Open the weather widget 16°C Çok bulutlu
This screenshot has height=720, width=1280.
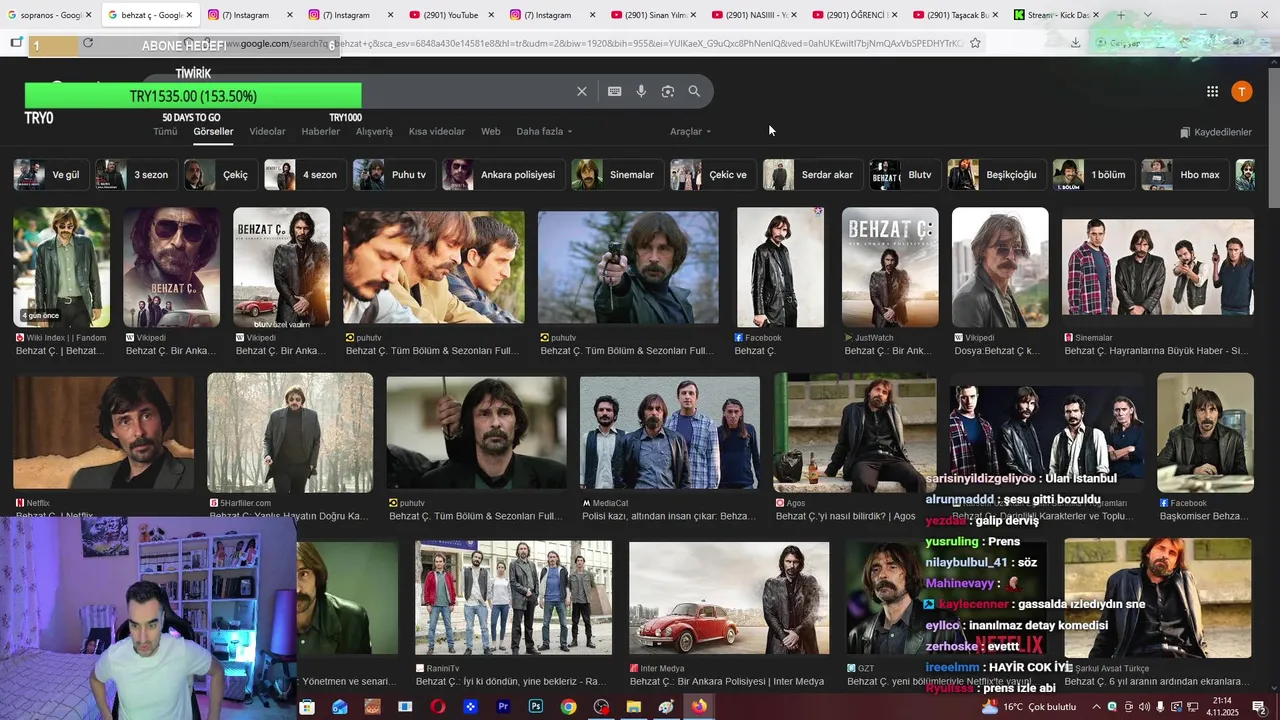click(x=1029, y=707)
